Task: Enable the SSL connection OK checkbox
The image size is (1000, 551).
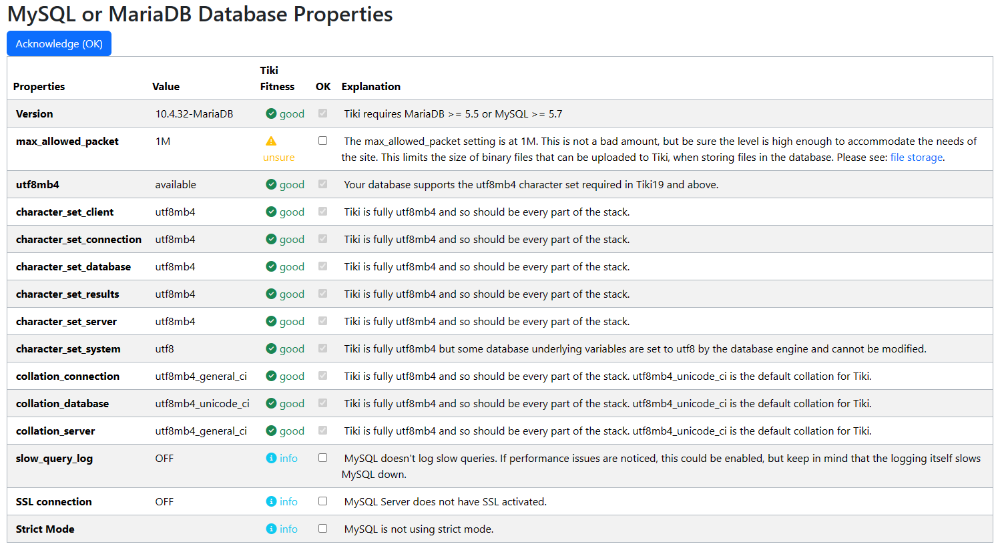Action: (x=323, y=501)
